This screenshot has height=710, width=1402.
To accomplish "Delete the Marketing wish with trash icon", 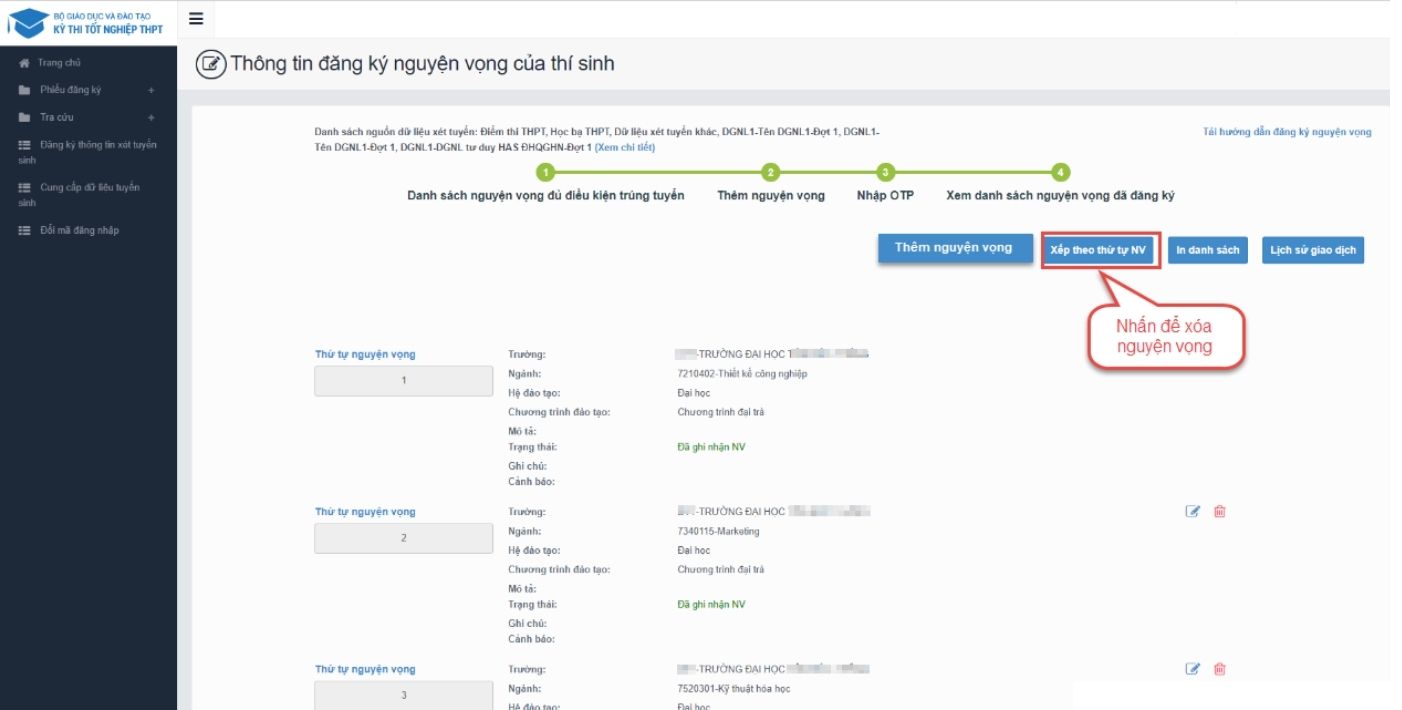I will [x=1219, y=511].
